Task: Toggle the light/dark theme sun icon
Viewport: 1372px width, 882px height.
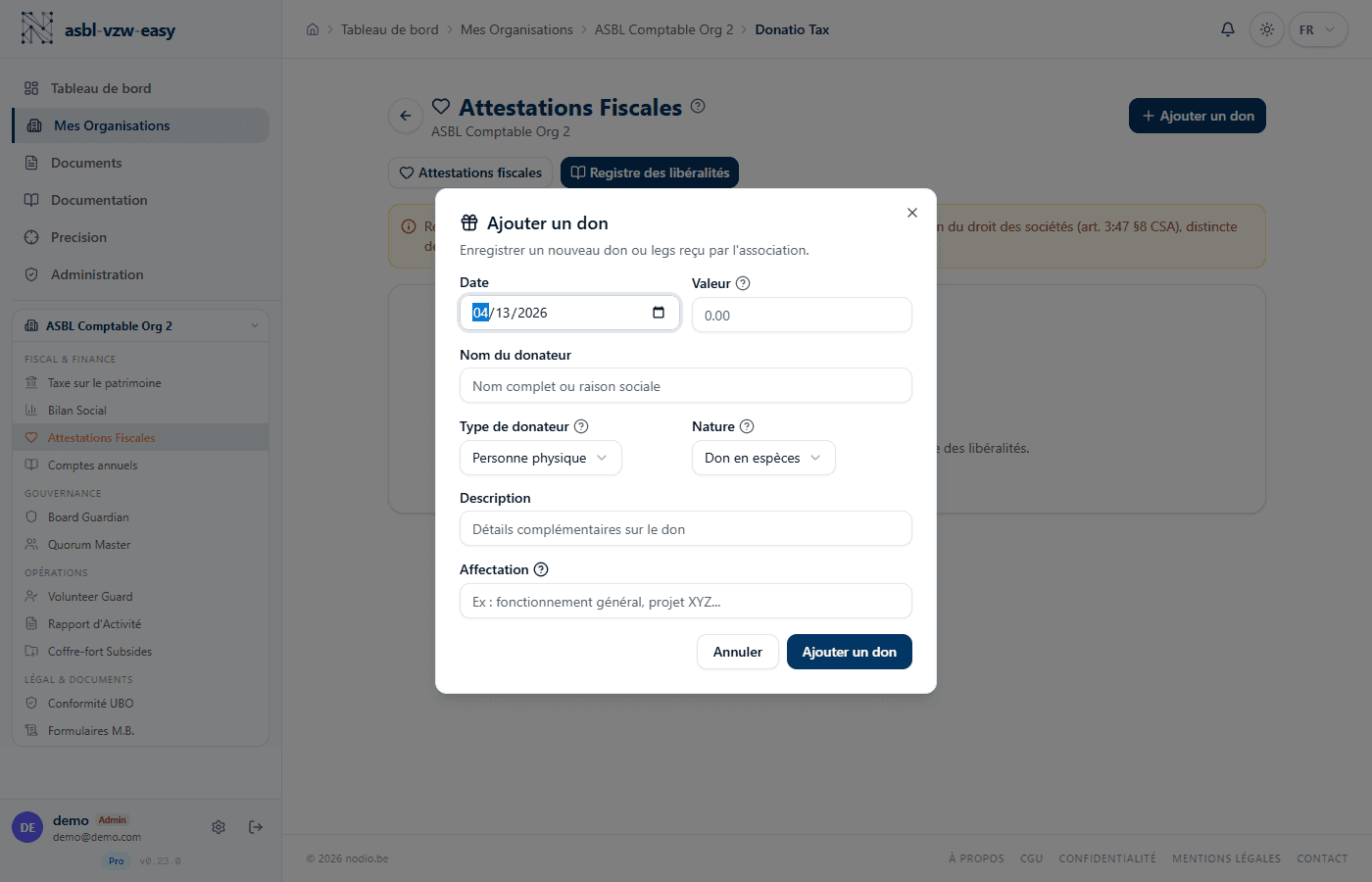Action: (1267, 29)
